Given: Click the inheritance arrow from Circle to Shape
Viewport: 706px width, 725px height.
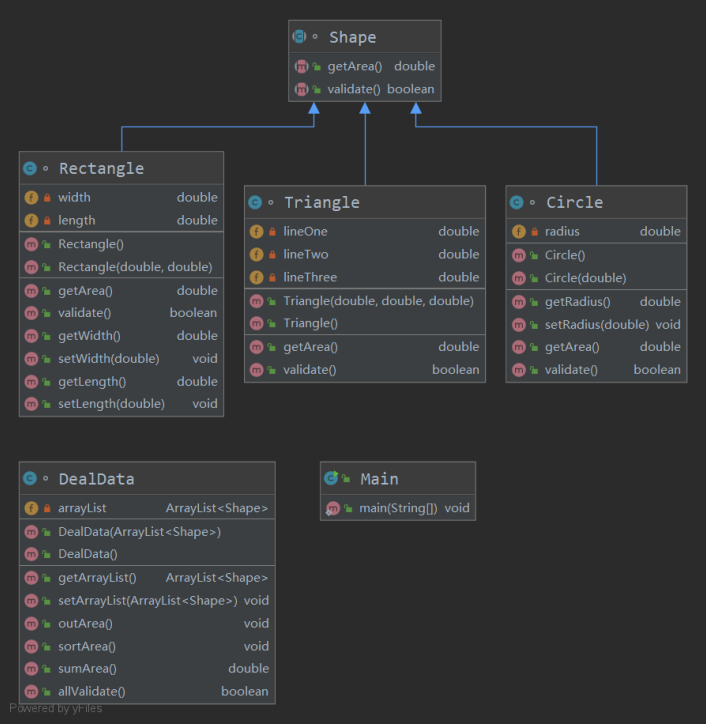Looking at the screenshot, I should (x=506, y=127).
